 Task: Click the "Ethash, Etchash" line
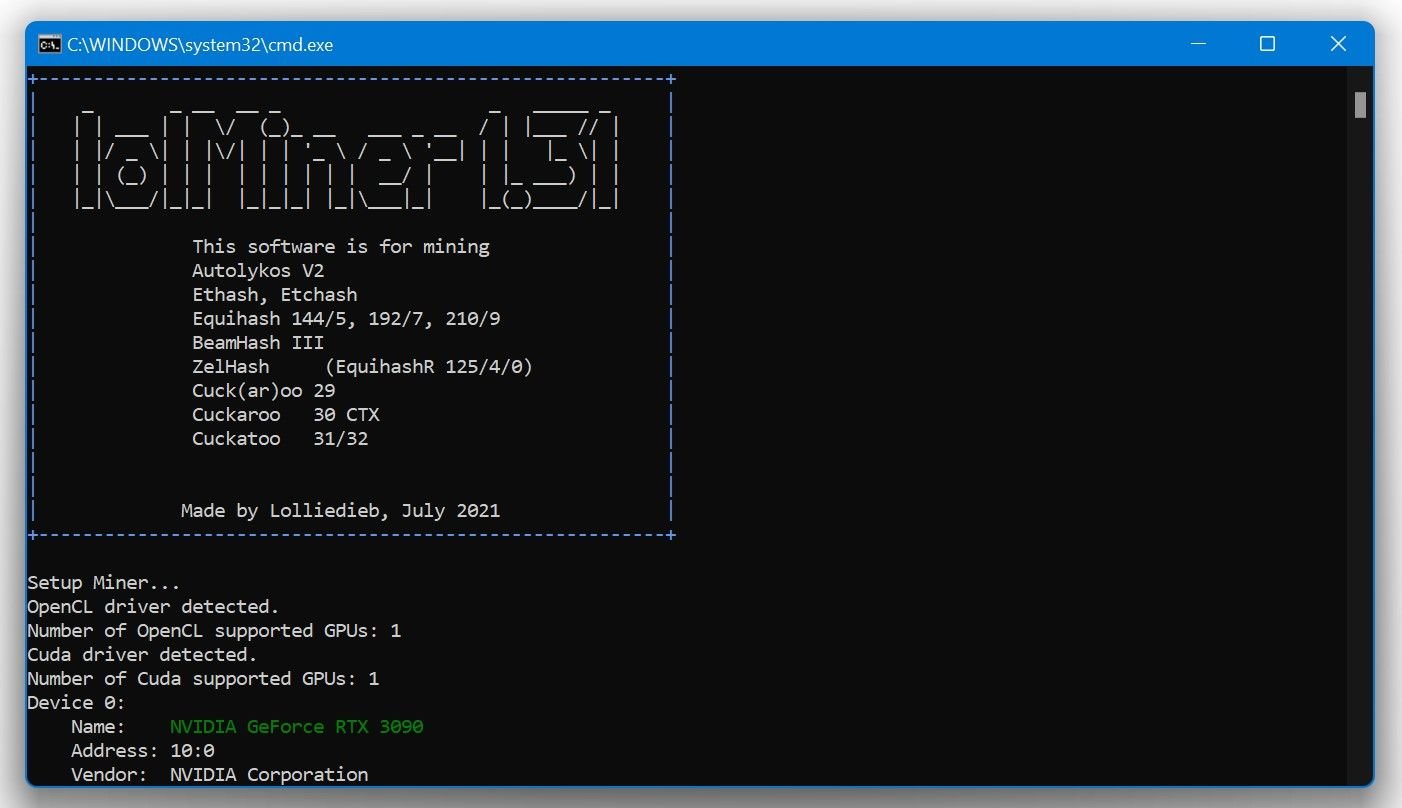pyautogui.click(x=274, y=294)
